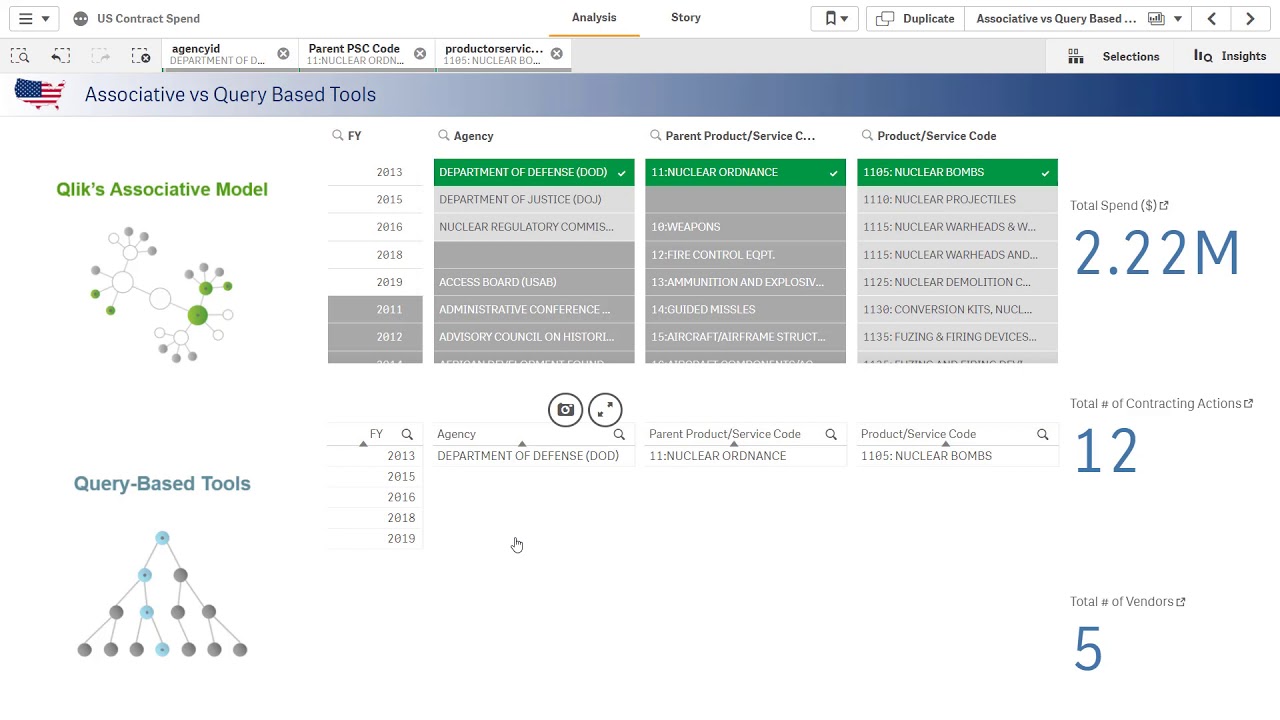Search the Agency filter pane
This screenshot has width=1280, height=720.
pyautogui.click(x=444, y=135)
